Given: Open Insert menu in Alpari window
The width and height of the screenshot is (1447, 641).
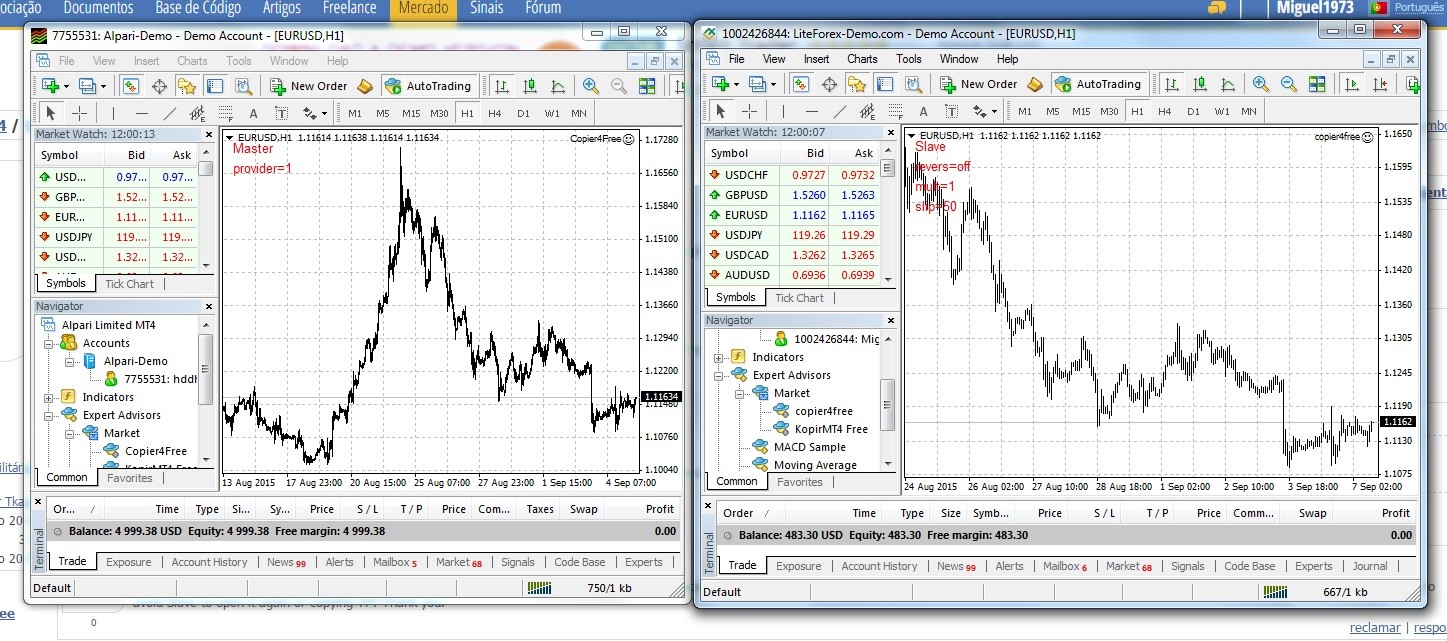Looking at the screenshot, I should pos(146,61).
